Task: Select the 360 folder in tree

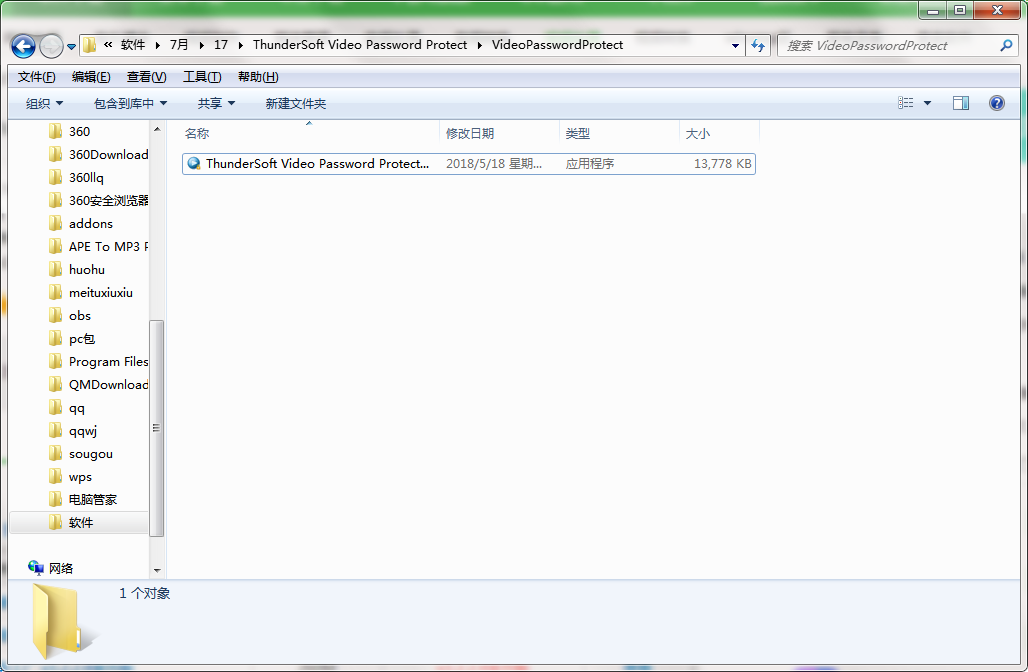Action: [79, 132]
